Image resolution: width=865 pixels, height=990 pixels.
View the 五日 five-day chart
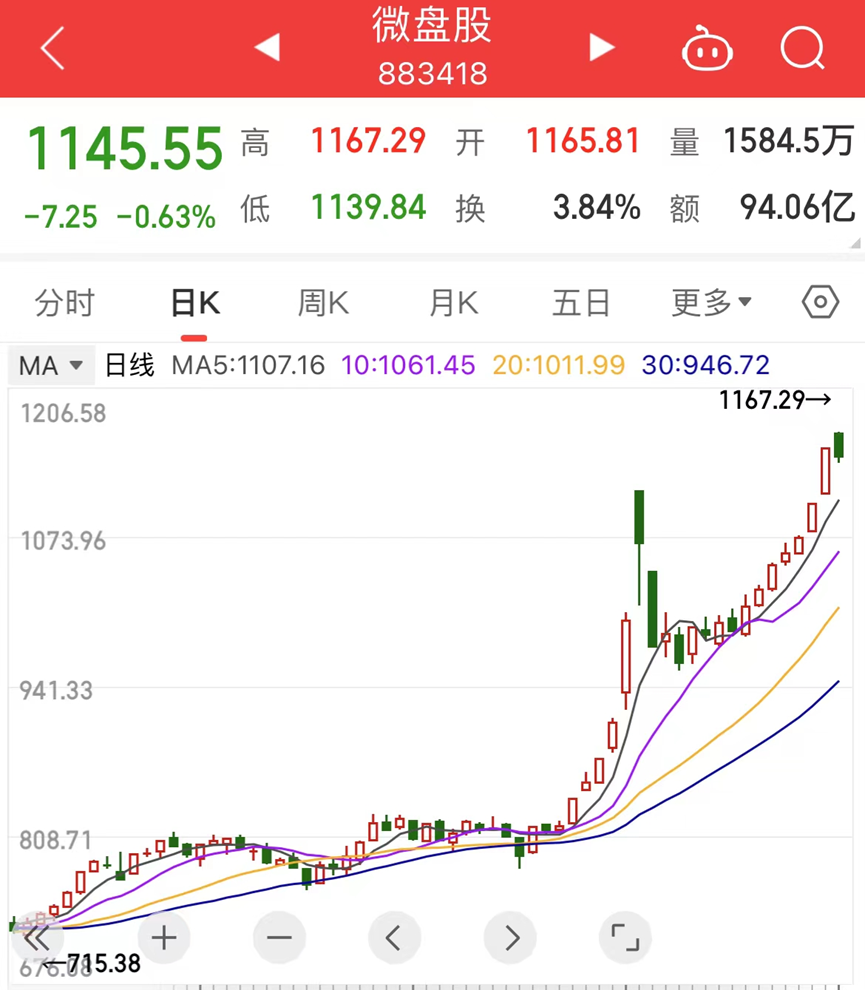[581, 303]
